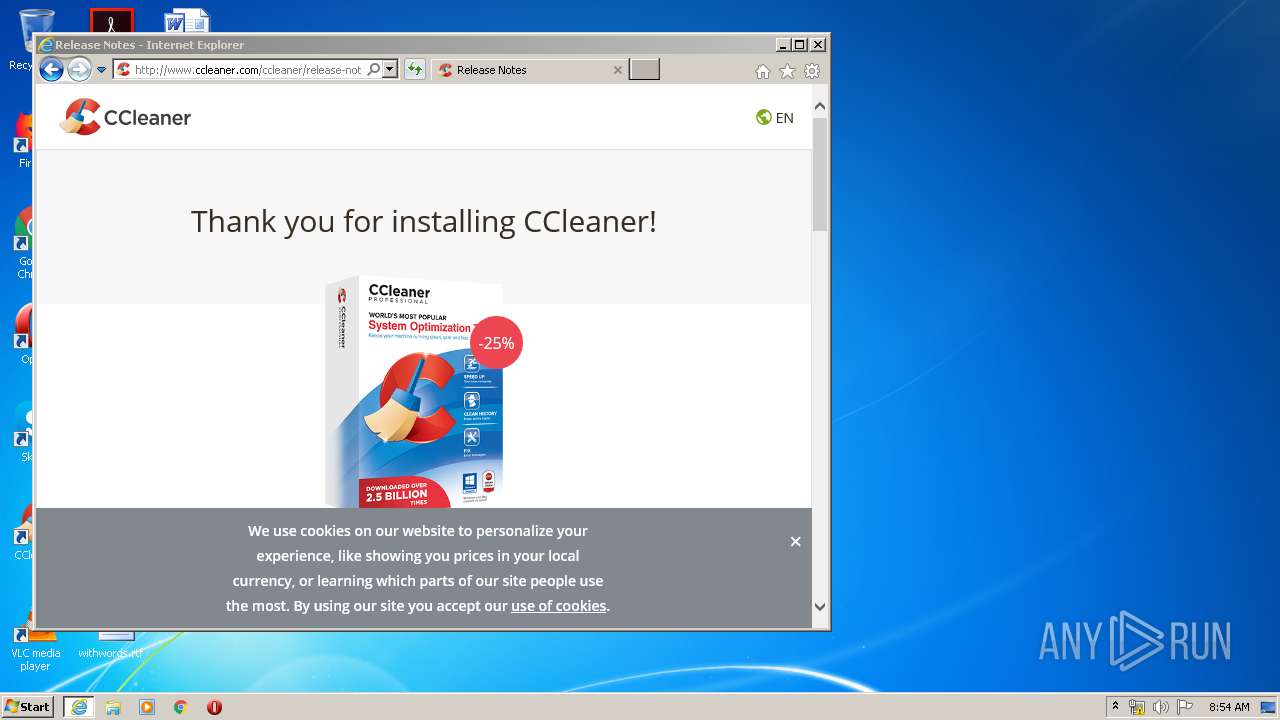Launch Chrome from the taskbar

pyautogui.click(x=180, y=707)
